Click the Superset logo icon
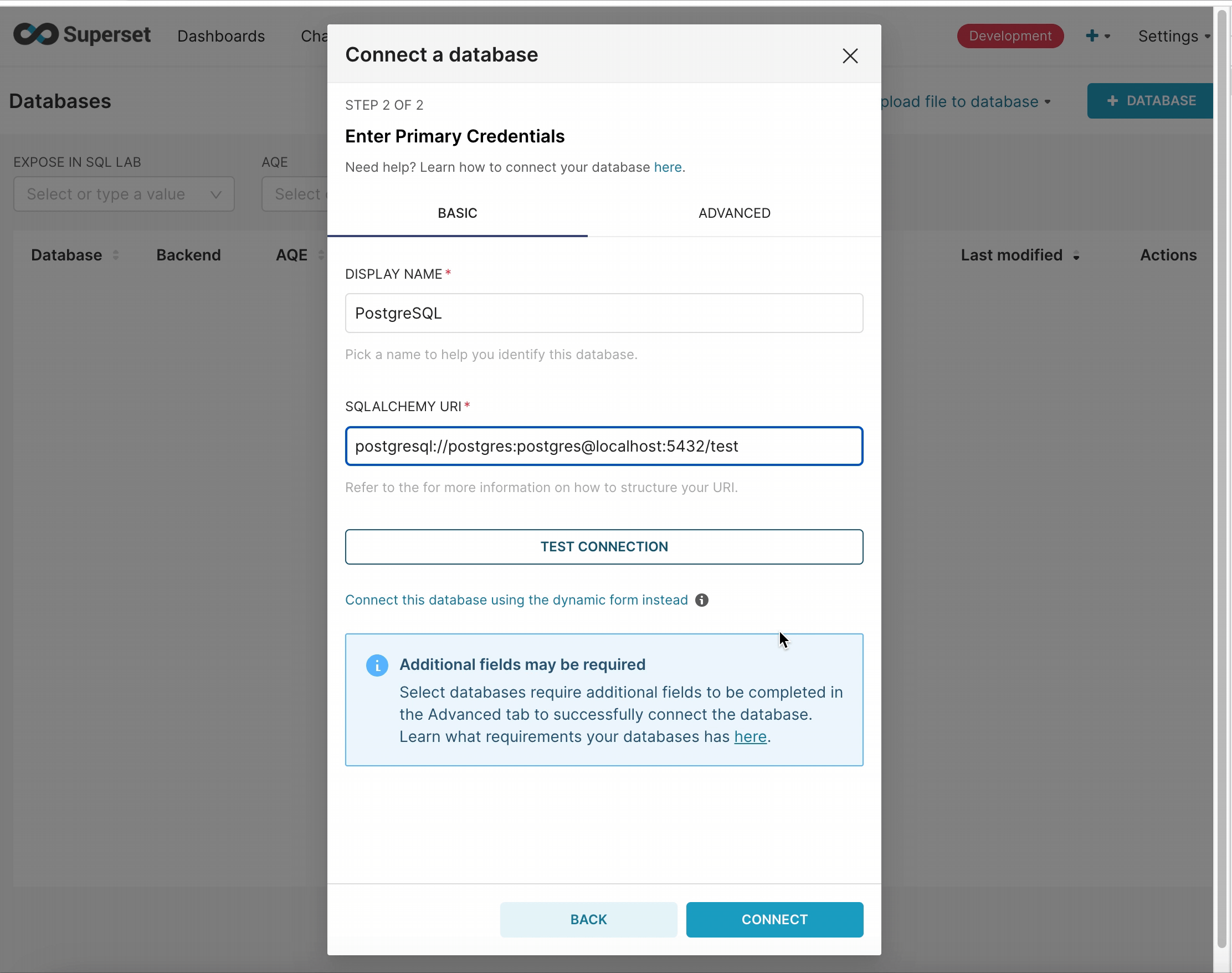 (36, 35)
